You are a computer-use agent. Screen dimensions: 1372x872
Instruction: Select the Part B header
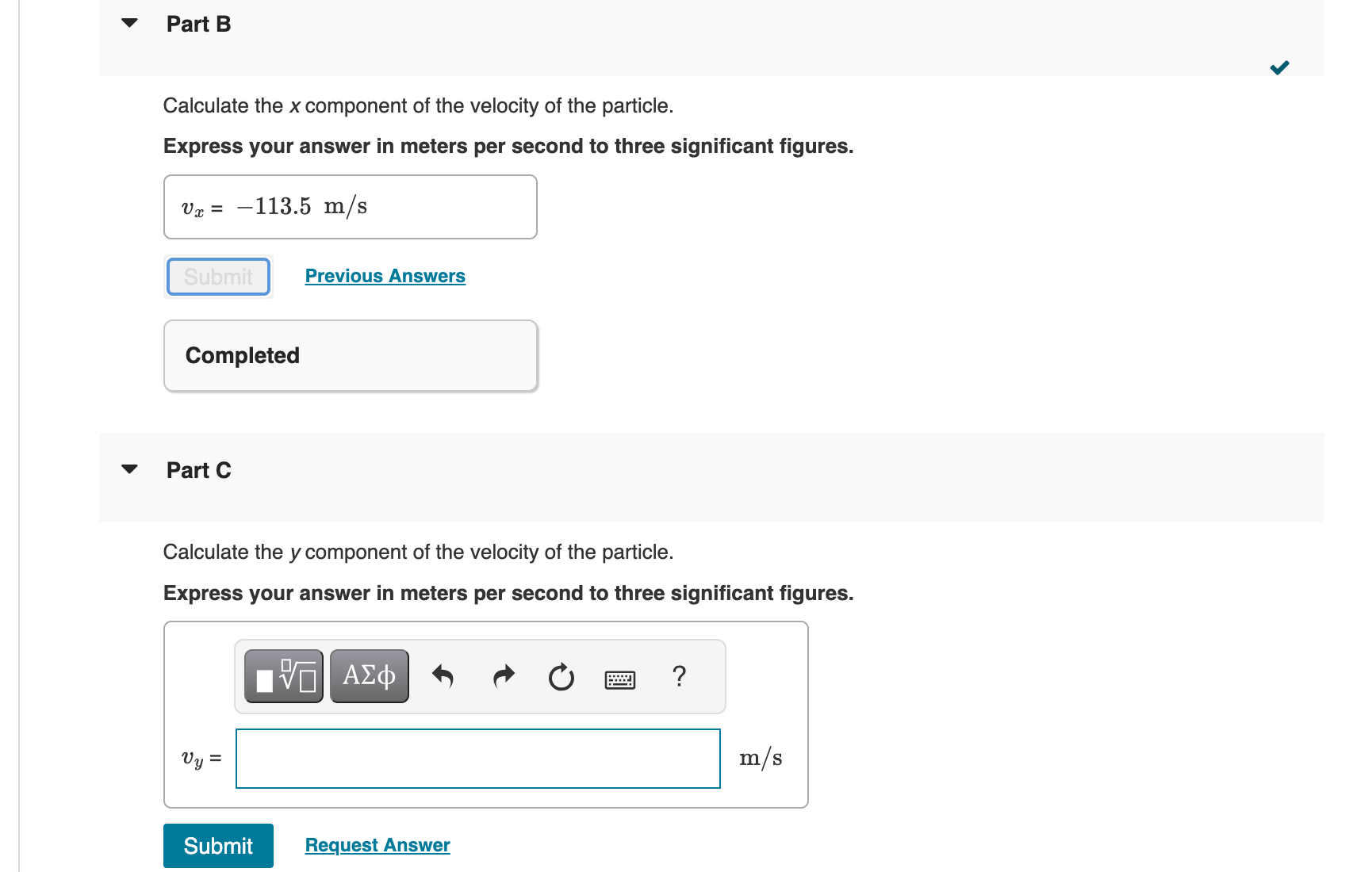click(197, 24)
